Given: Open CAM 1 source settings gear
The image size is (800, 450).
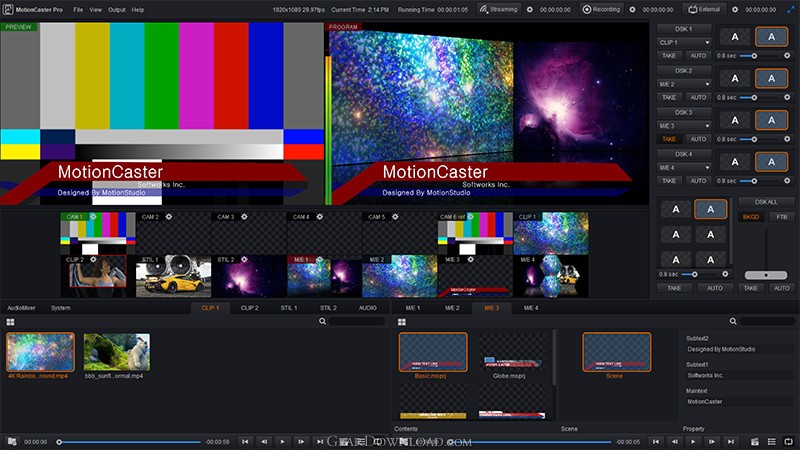Looking at the screenshot, I should [93, 217].
